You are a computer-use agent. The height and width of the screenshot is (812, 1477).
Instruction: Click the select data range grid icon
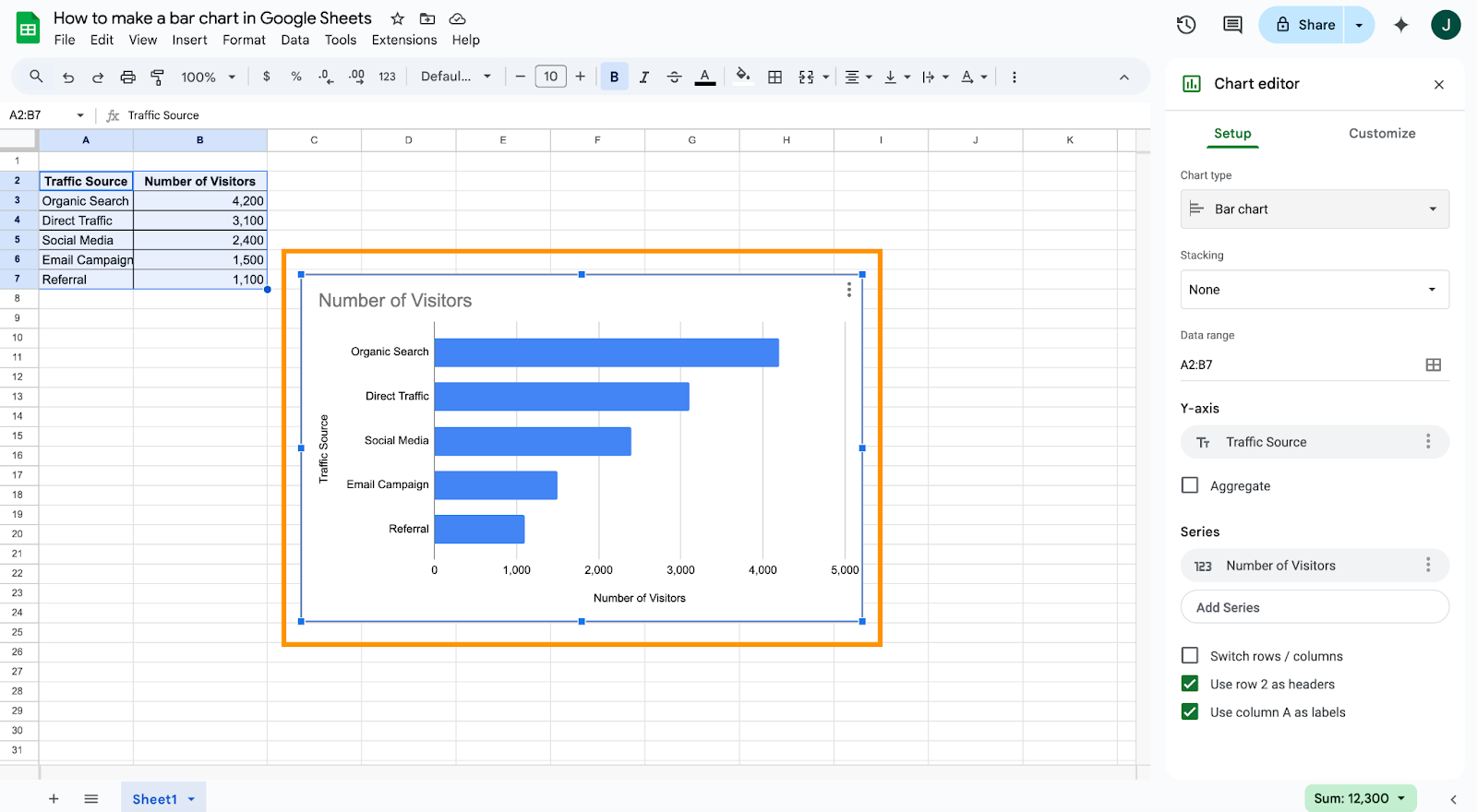point(1433,365)
